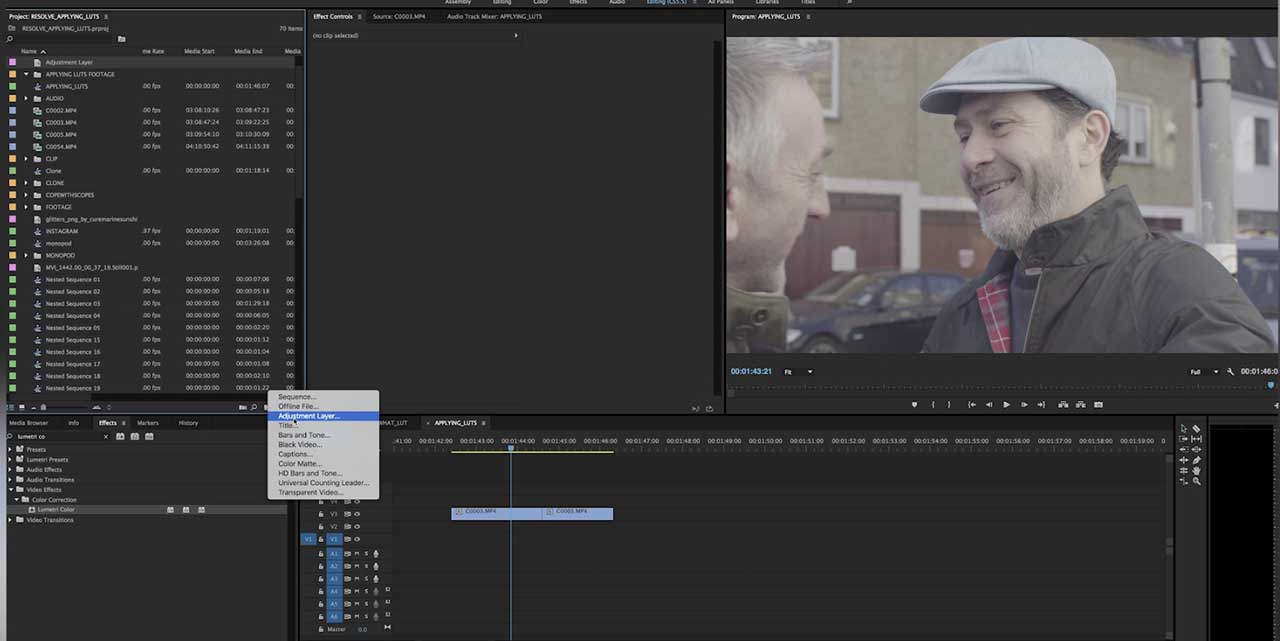Choose Adjustment Layer from the menu
Screen dimensions: 1280x641
point(323,416)
